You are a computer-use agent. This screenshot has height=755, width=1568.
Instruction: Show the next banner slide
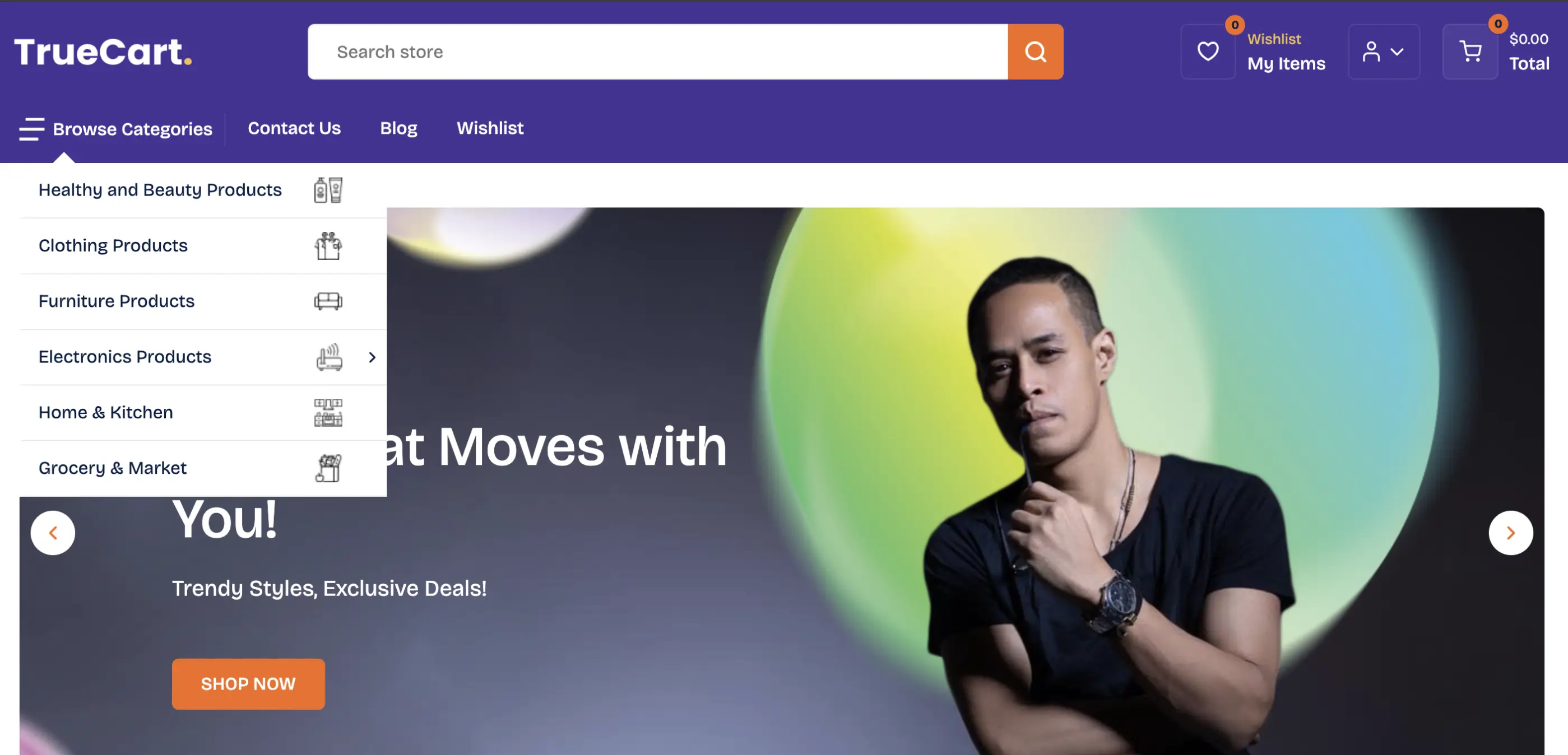1511,533
